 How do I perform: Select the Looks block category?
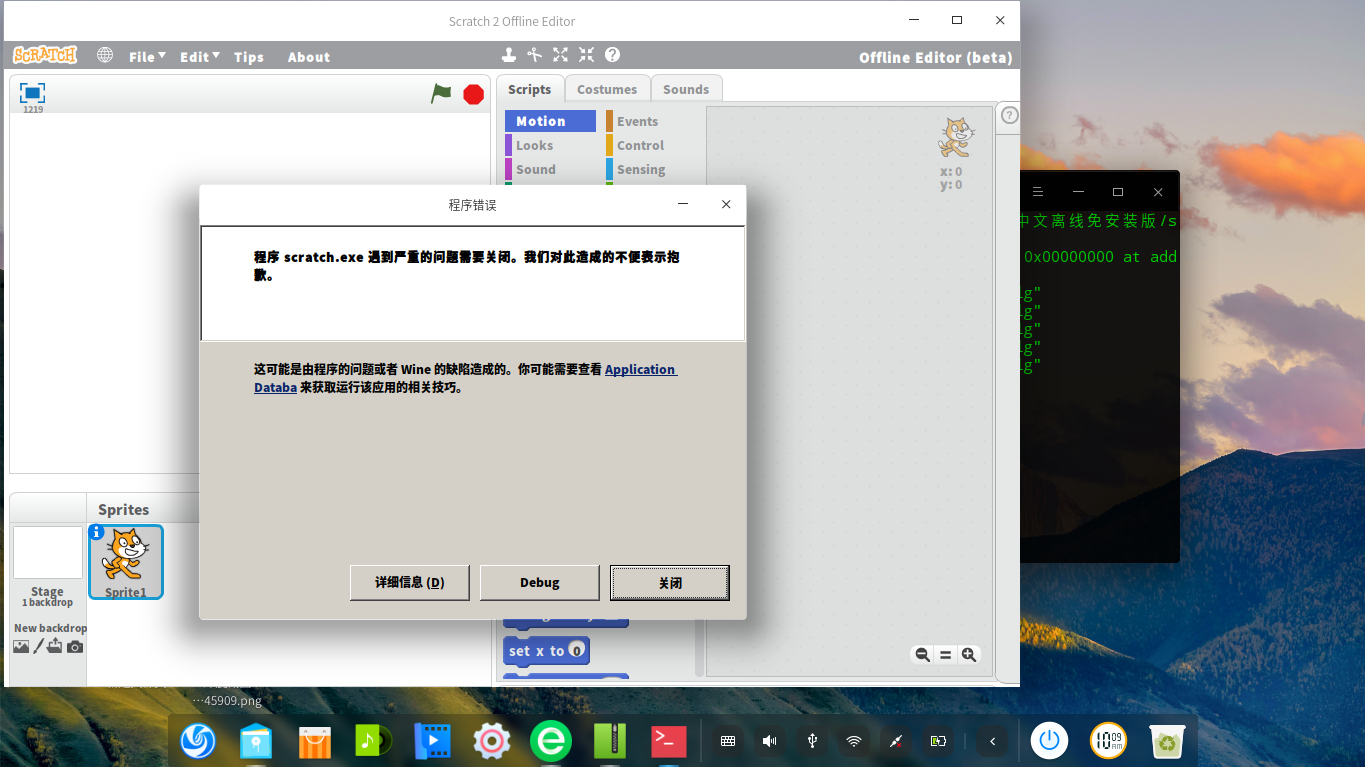[x=550, y=145]
